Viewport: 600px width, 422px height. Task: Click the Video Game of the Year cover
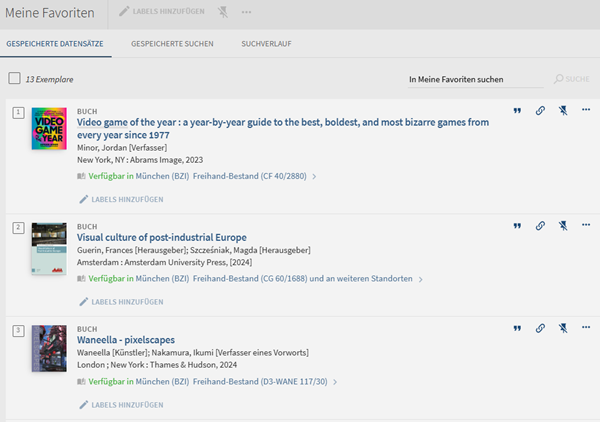[49, 129]
